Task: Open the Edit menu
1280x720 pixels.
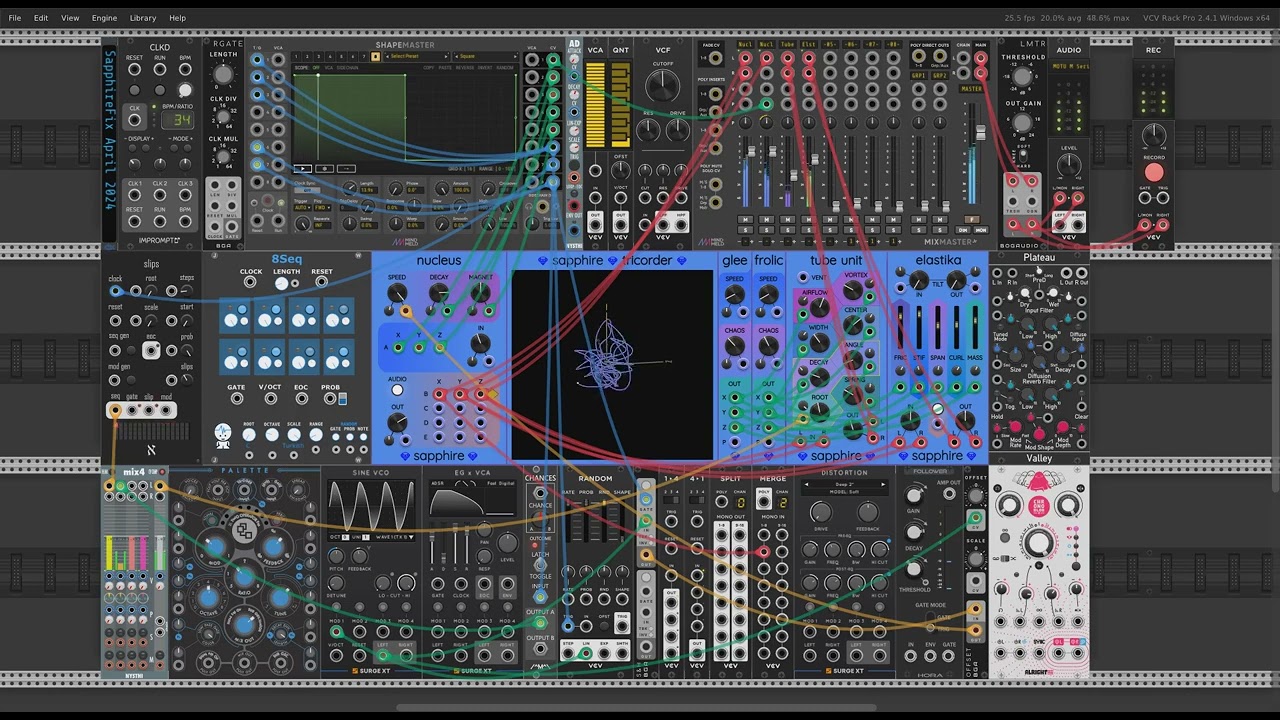Action: click(41, 18)
